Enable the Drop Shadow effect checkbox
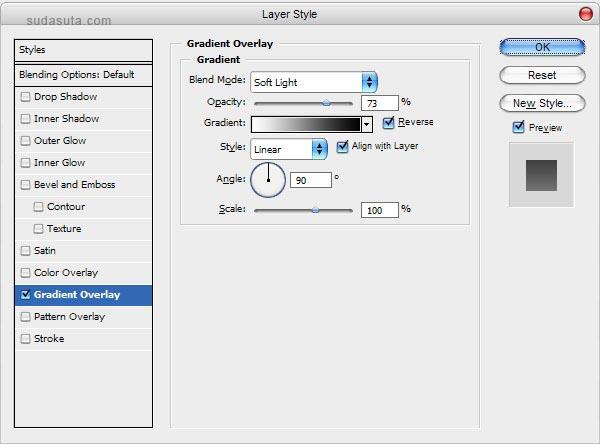600x444 pixels. click(26, 97)
